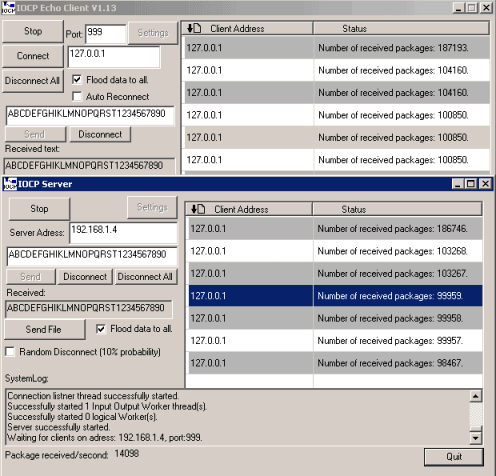496x476 pixels.
Task: Select Server row with 98467 packages
Action: [335, 363]
